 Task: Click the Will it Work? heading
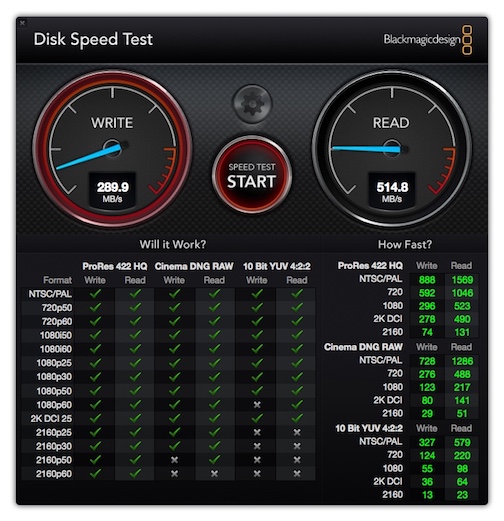coord(173,244)
